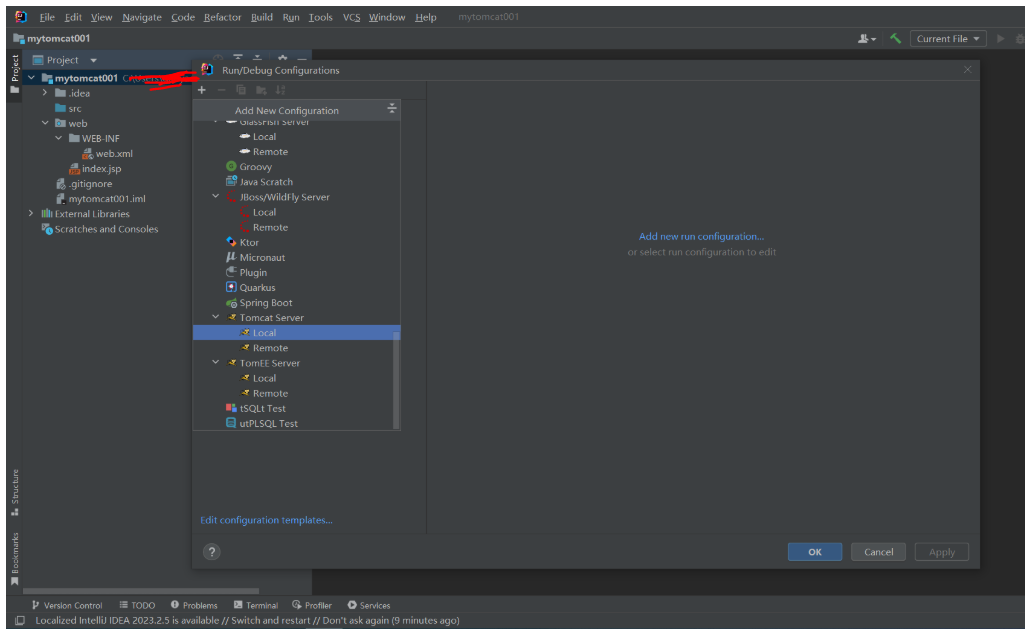Image resolution: width=1025 pixels, height=629 pixels.
Task: Click the plus Add New Configuration icon
Action: 202,90
